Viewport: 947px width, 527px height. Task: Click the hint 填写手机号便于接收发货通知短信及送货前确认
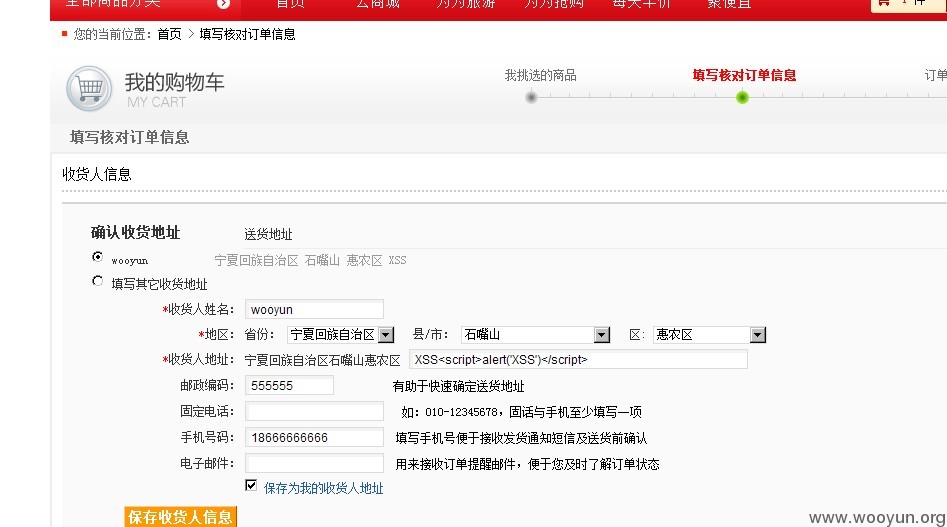coord(521,438)
